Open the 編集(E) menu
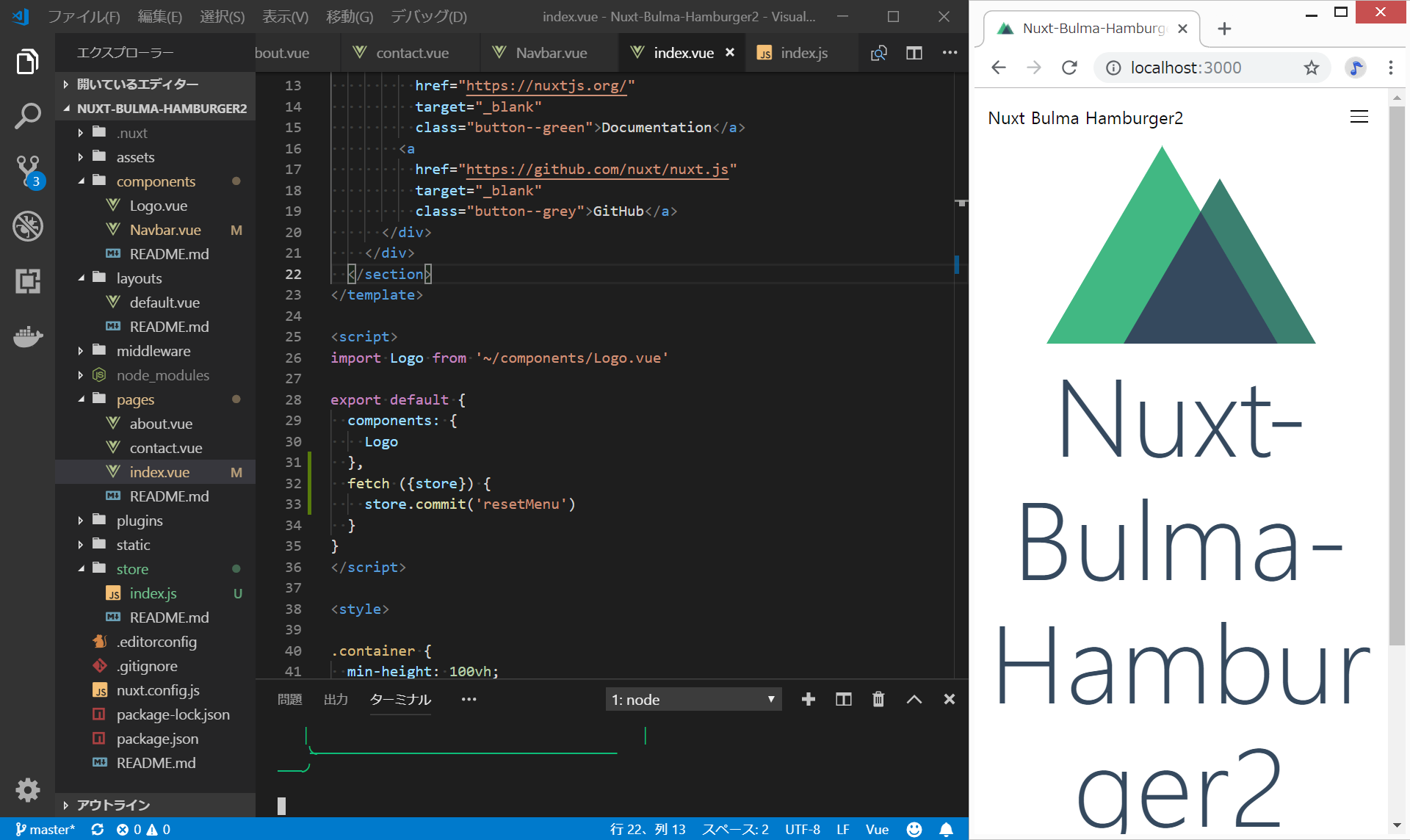This screenshot has height=840, width=1410. coord(159,16)
